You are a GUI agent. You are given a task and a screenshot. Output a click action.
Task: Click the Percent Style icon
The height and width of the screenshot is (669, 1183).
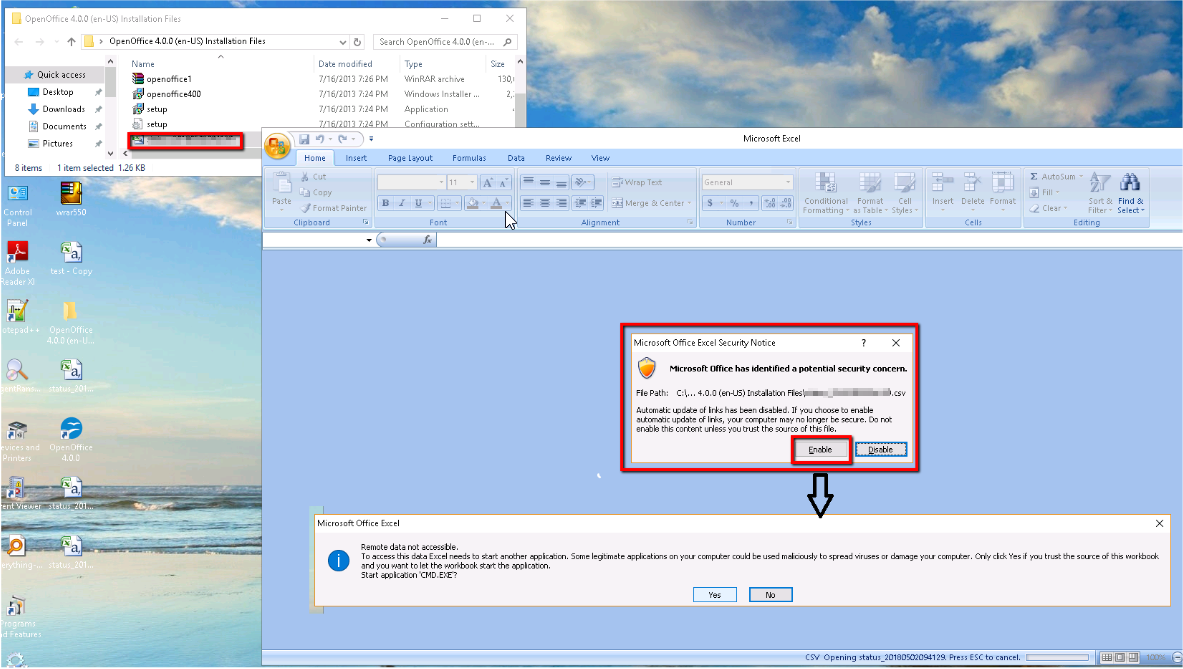[x=734, y=203]
